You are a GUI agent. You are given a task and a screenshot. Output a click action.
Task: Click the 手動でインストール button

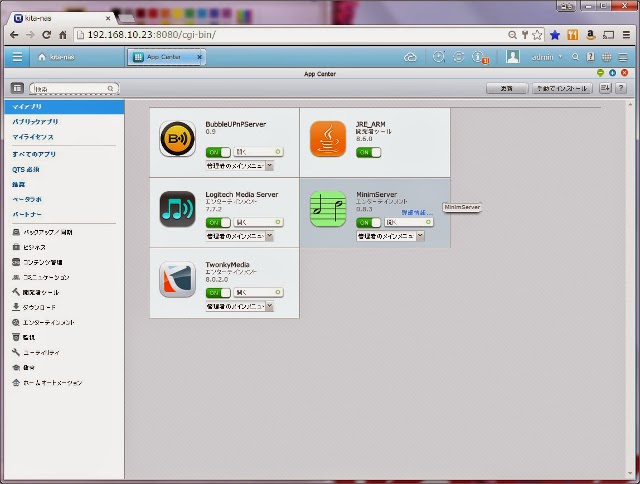562,88
